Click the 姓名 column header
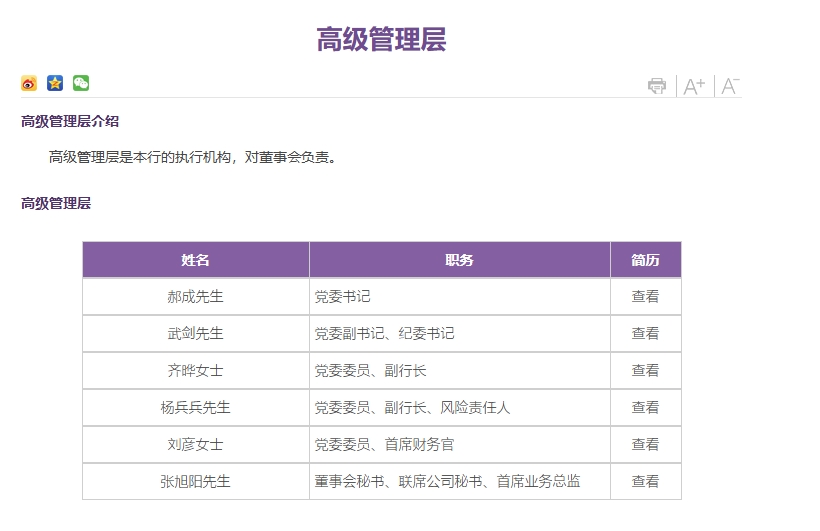Viewport: 820px width, 531px height. coord(195,260)
